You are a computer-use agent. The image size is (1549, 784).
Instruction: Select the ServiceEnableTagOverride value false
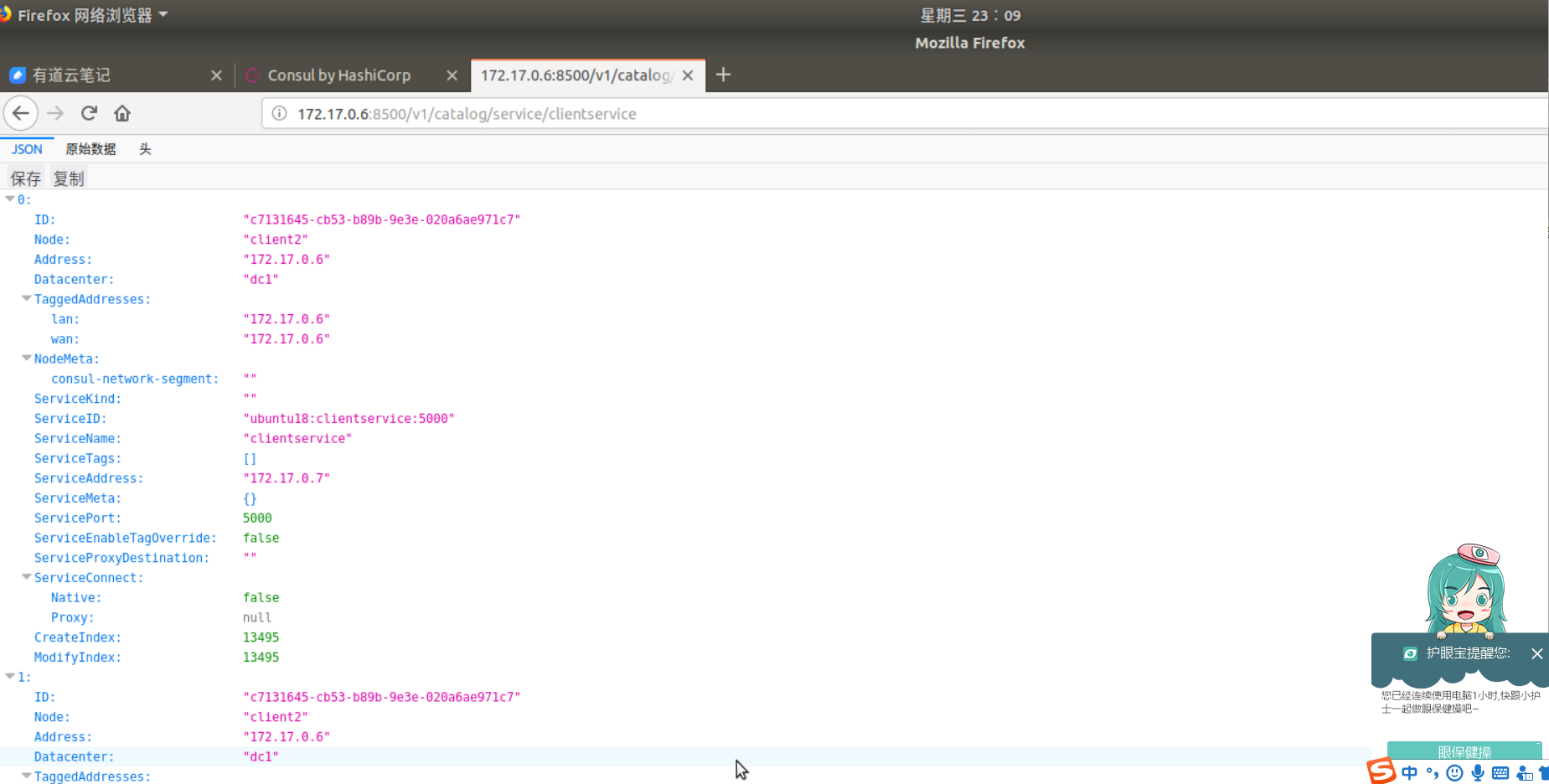261,538
